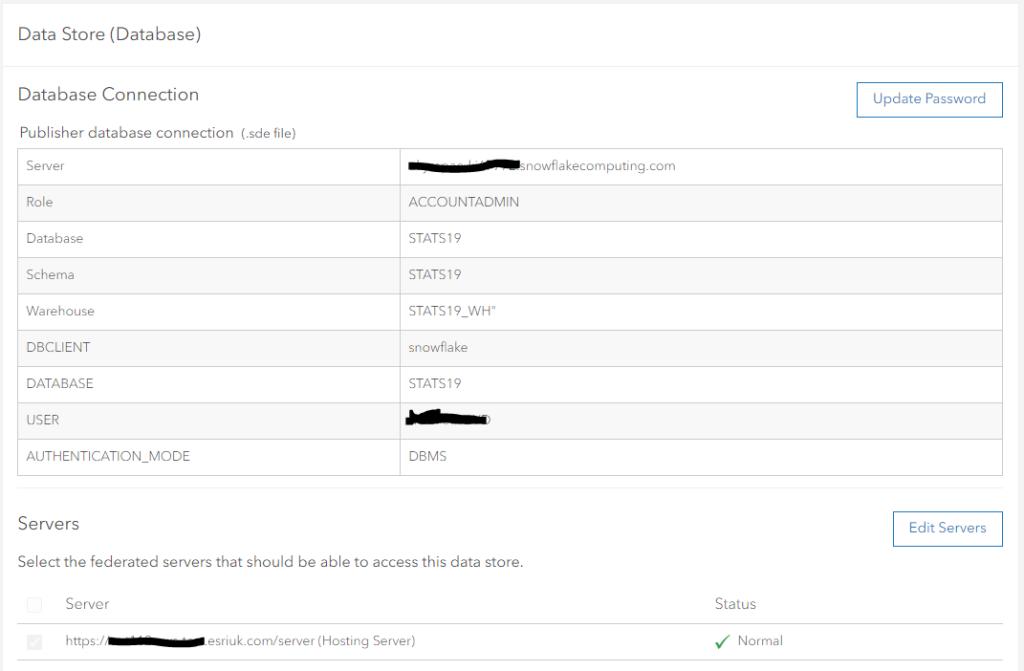Click the Update Password button
1024x671 pixels.
tap(929, 99)
